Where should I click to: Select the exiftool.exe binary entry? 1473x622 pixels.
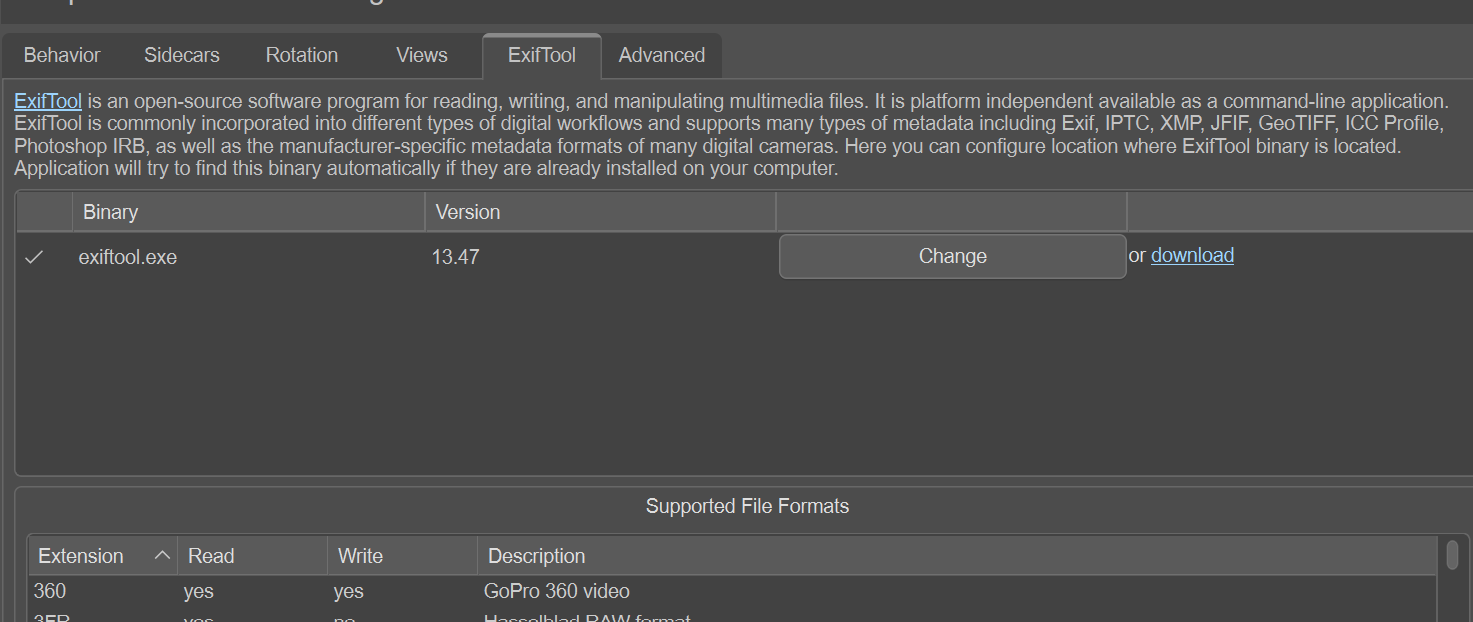(128, 258)
